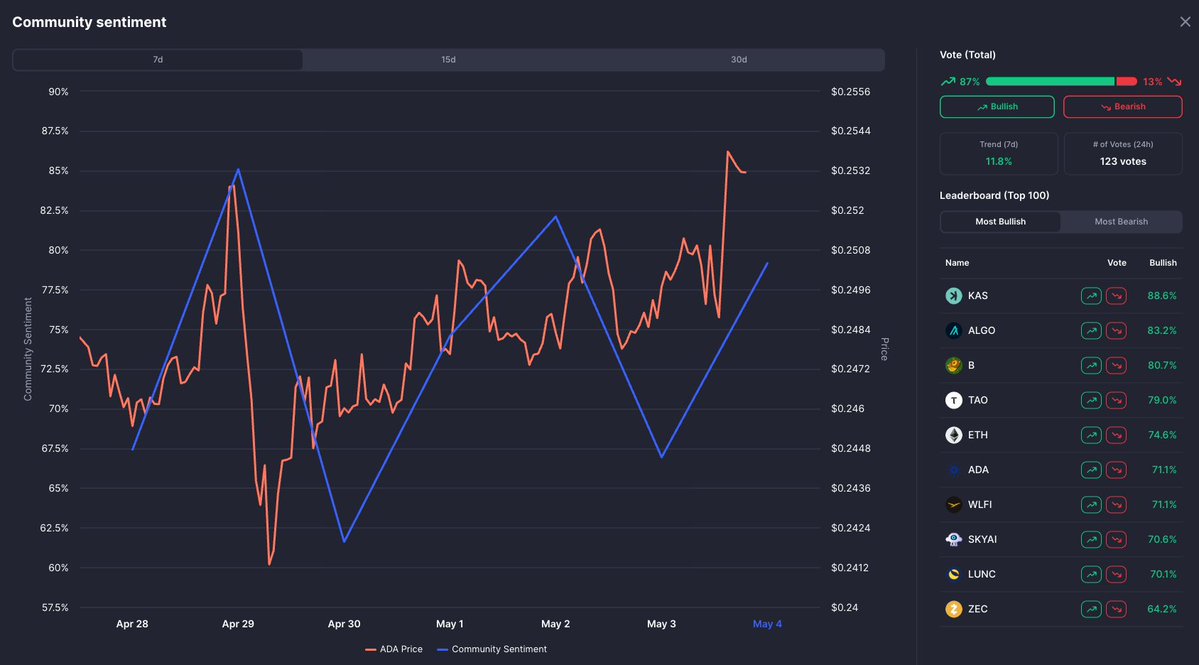The width and height of the screenshot is (1199, 665).
Task: Cast a Bullish vote
Action: coord(997,107)
